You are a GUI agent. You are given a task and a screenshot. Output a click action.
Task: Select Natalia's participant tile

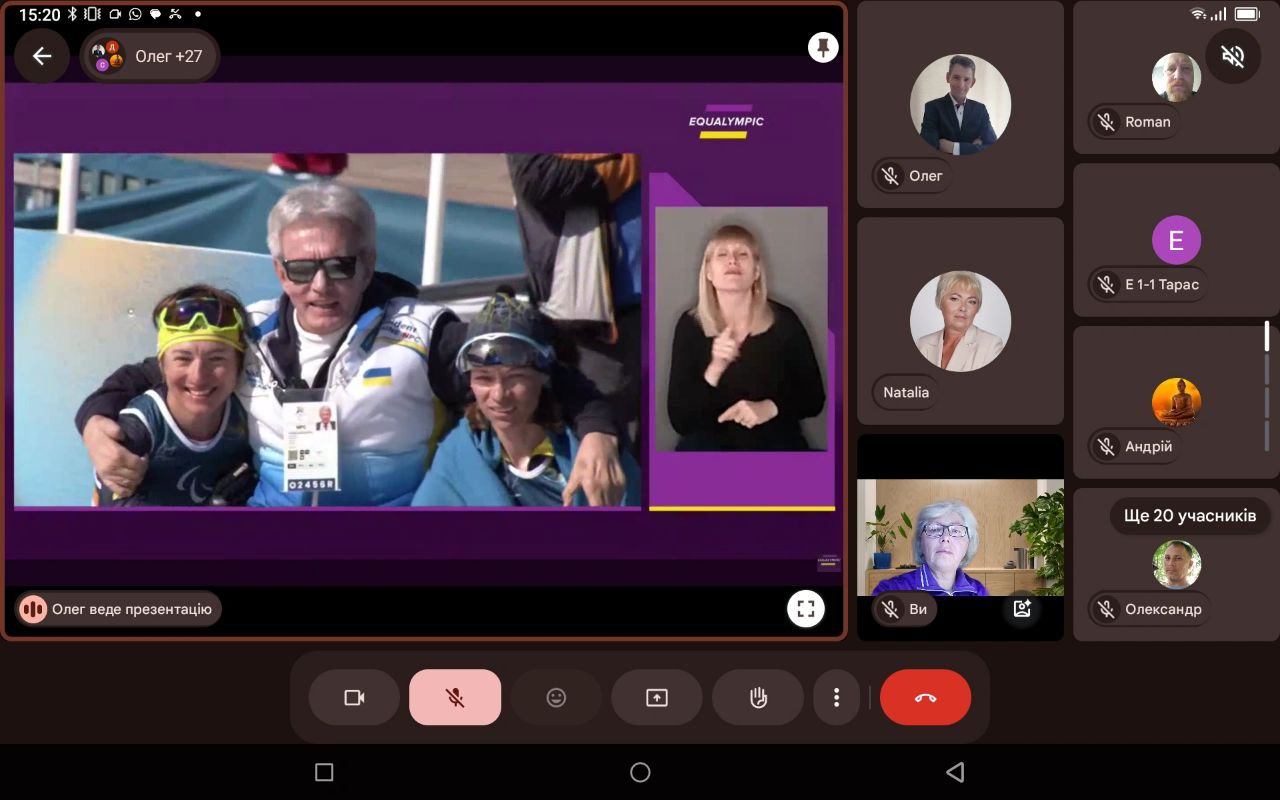960,321
